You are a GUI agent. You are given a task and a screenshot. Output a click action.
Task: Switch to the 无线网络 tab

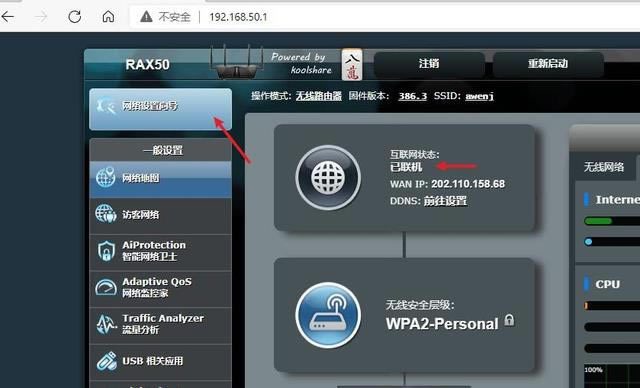point(604,167)
